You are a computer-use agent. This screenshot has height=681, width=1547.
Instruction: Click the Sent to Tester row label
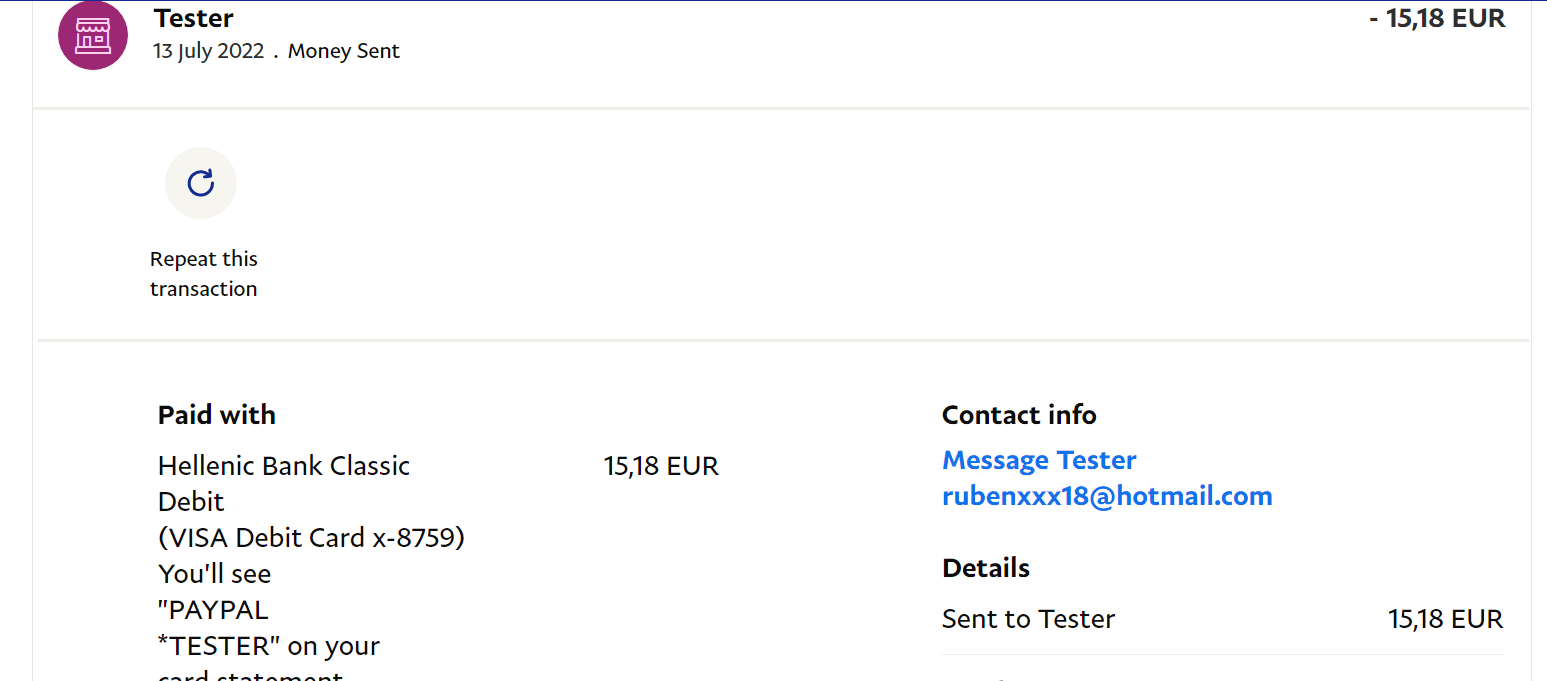coord(1028,619)
